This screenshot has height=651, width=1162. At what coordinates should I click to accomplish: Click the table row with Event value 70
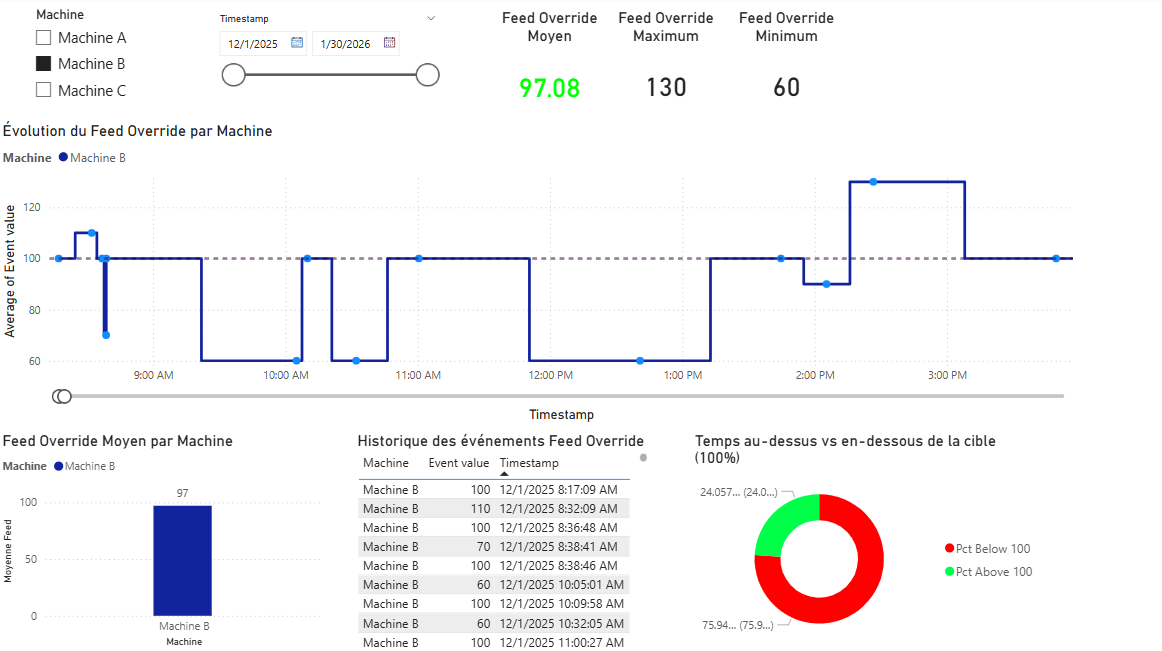(x=490, y=546)
